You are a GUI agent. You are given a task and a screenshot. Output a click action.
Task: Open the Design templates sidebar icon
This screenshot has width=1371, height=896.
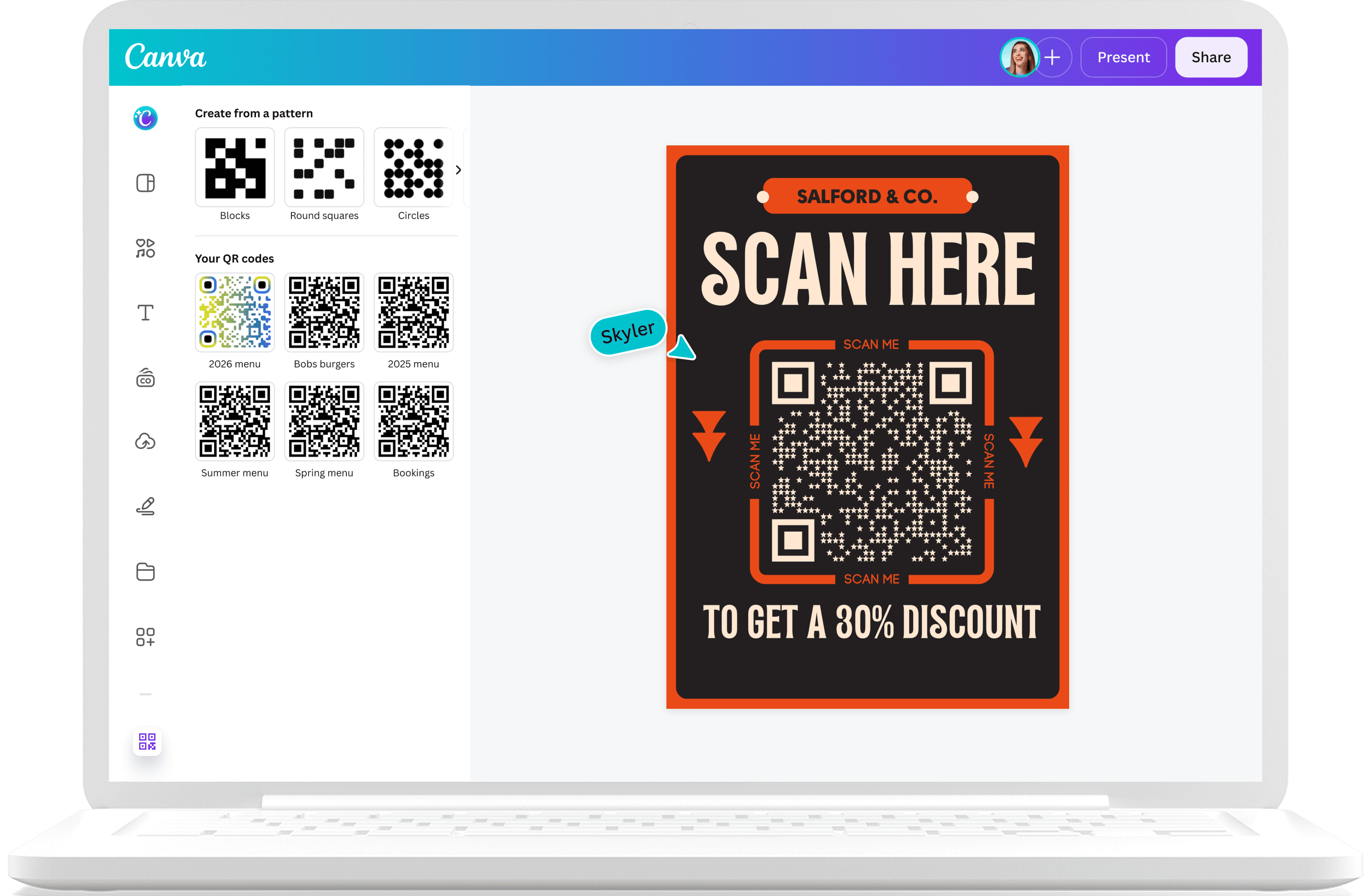145,183
